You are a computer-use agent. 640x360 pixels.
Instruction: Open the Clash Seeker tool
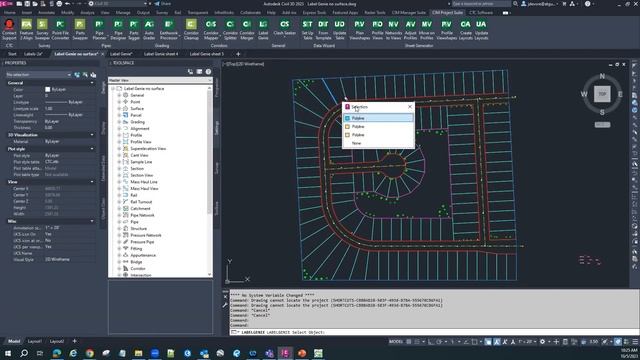(284, 28)
